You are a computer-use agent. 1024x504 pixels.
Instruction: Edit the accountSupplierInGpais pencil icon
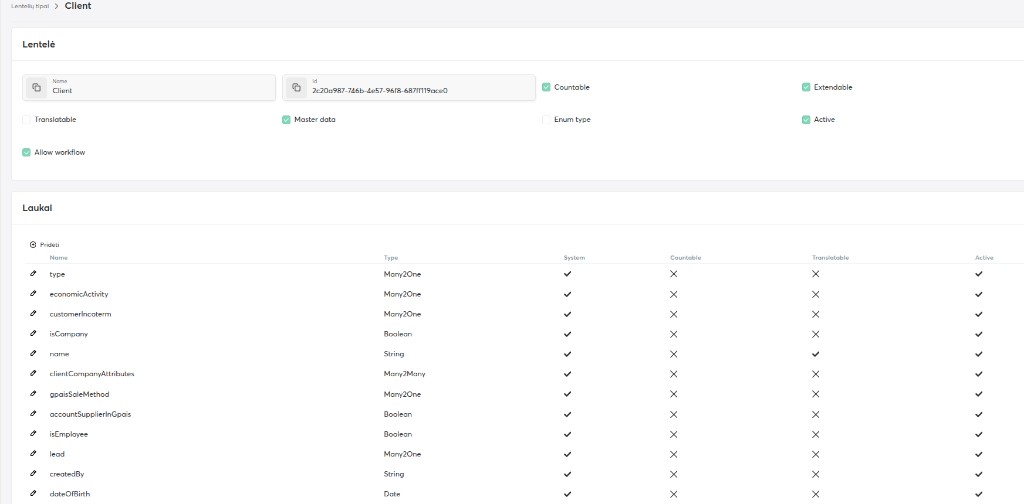pos(33,414)
